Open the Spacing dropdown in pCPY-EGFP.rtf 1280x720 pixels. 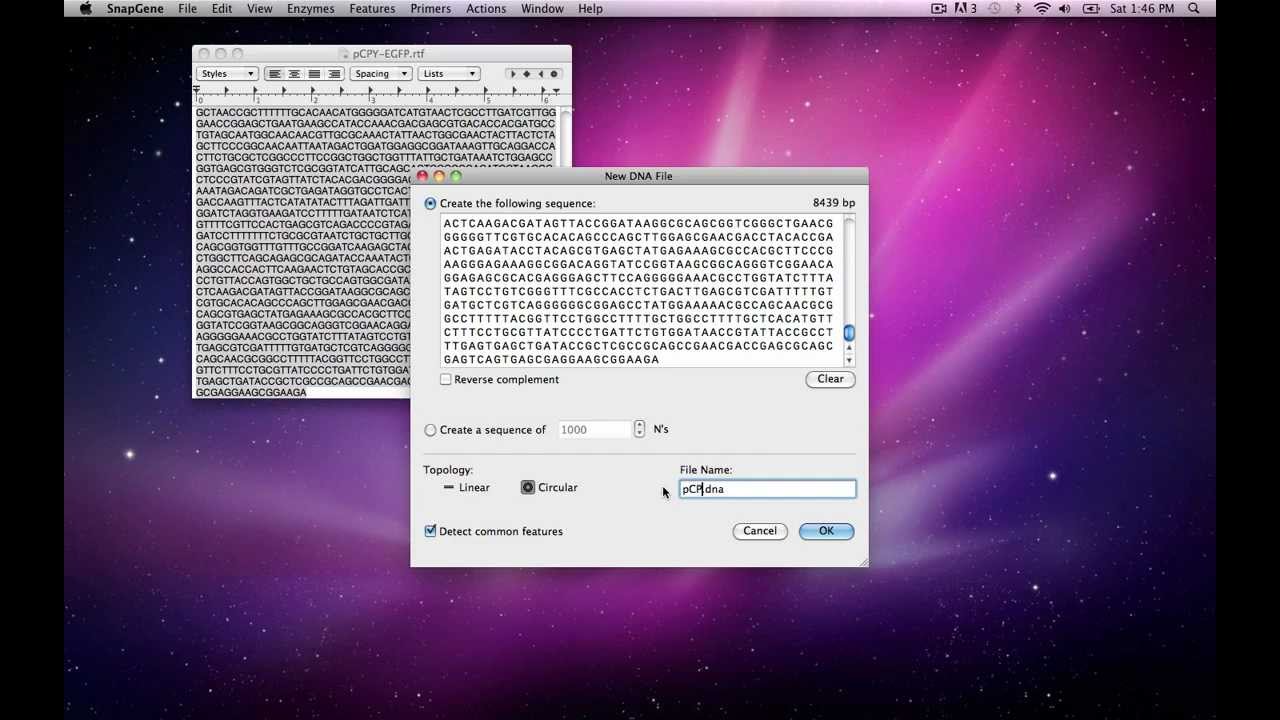(381, 74)
